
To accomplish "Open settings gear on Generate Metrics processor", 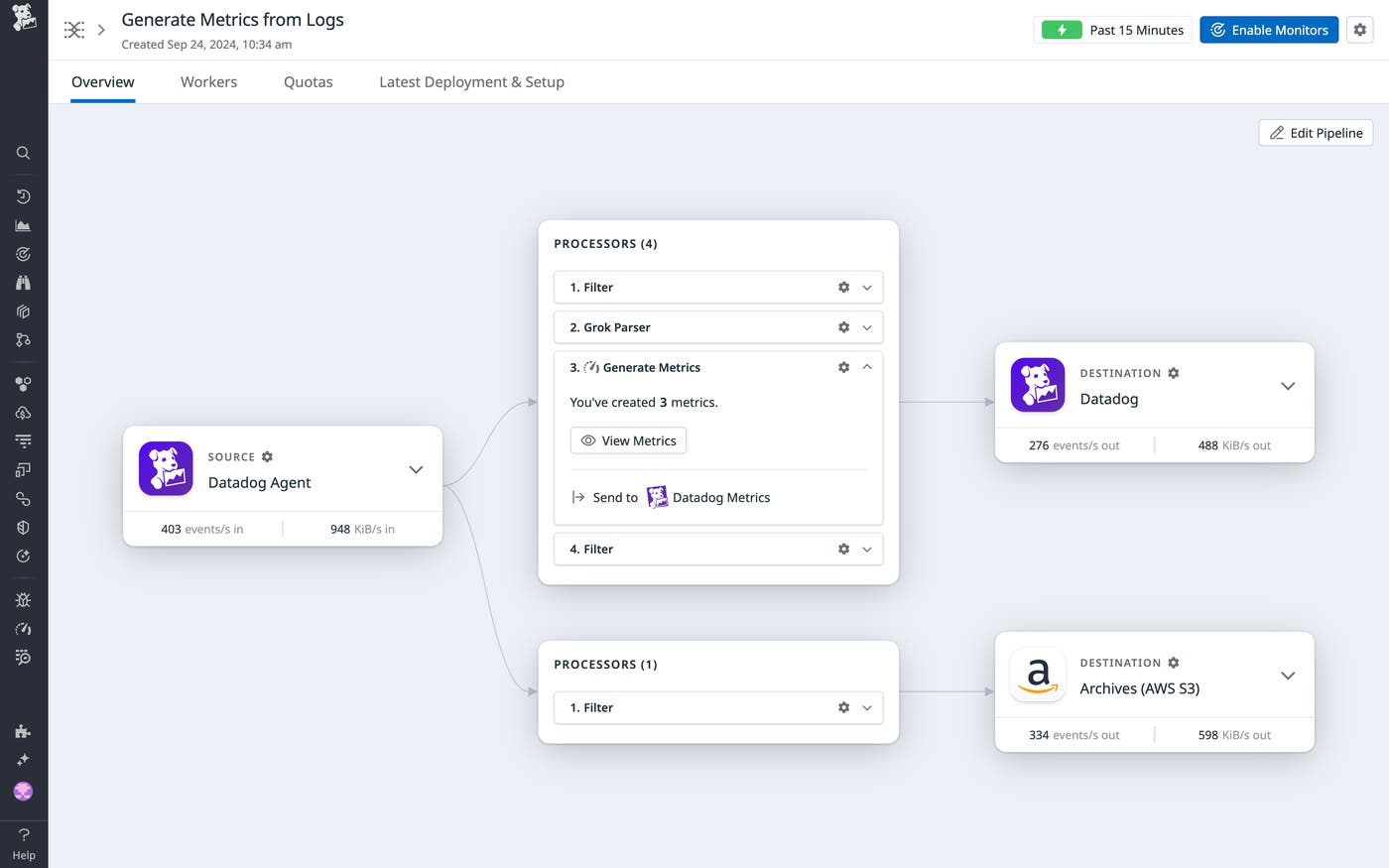I will pyautogui.click(x=843, y=367).
